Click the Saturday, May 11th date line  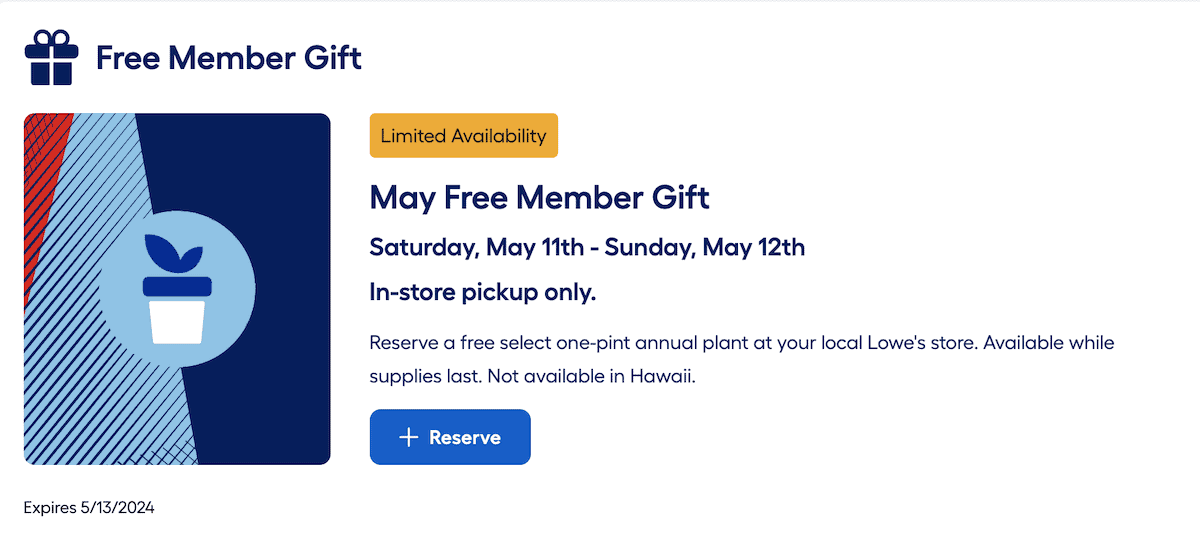[x=478, y=247]
